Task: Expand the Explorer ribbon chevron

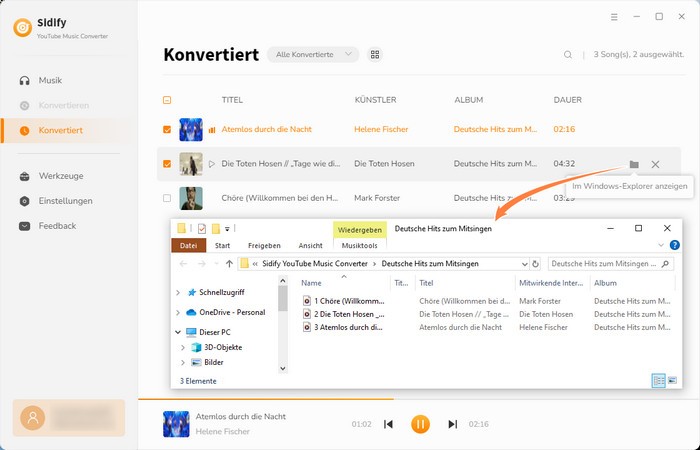Action: tap(661, 245)
